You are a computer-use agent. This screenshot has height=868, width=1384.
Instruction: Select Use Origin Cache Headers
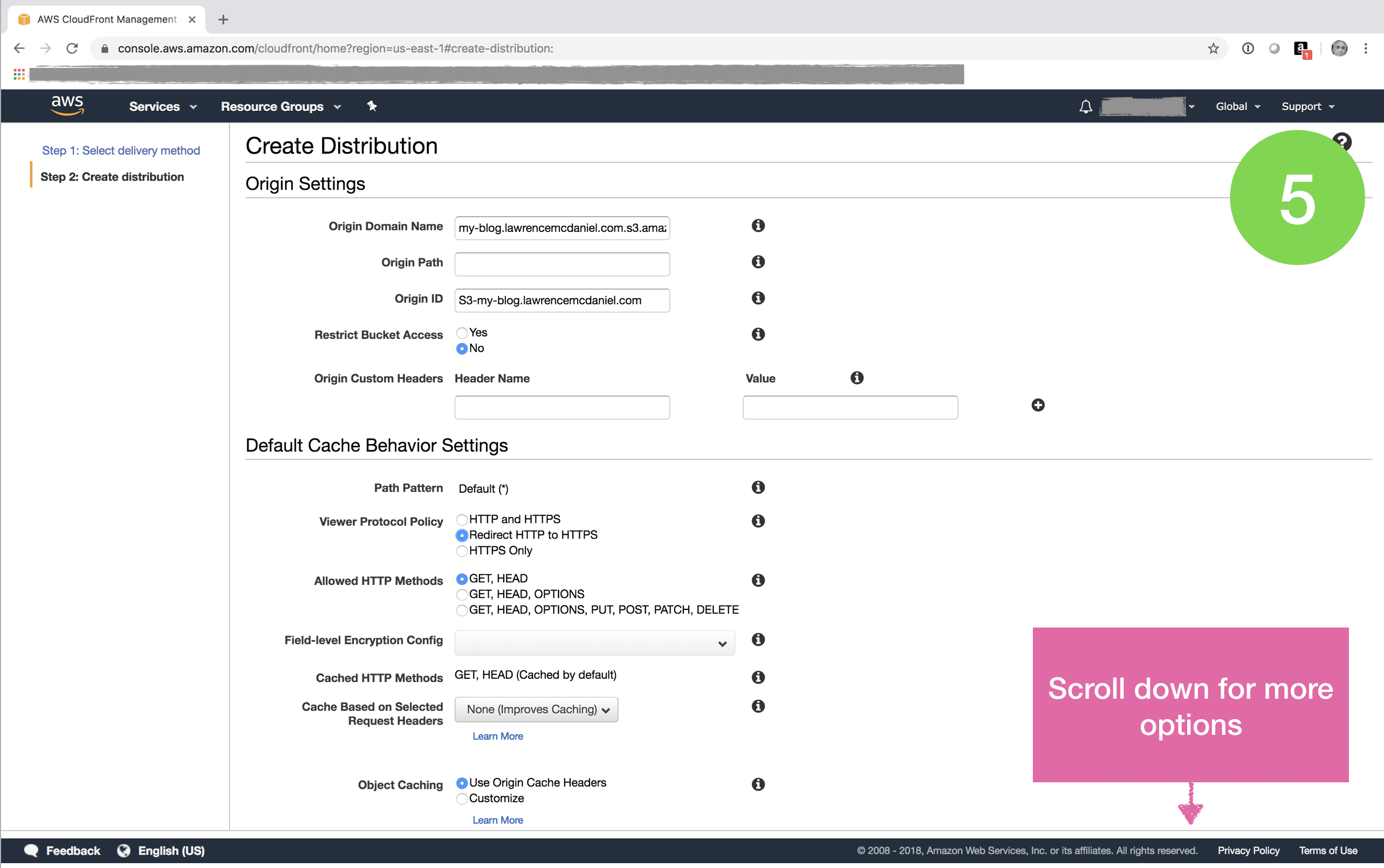point(462,783)
